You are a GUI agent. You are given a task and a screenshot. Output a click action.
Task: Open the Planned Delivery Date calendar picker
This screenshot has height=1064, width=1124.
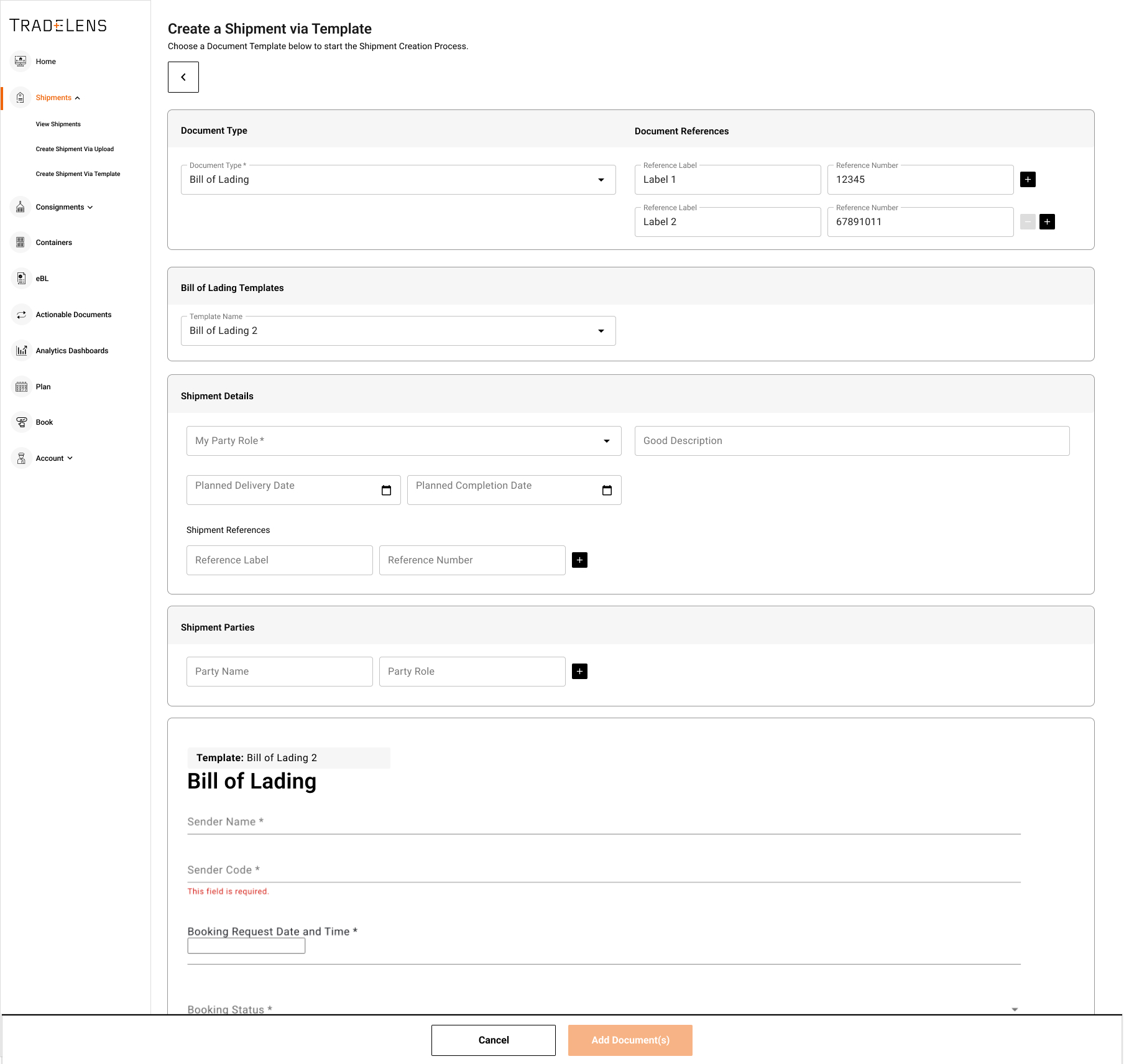pos(386,491)
